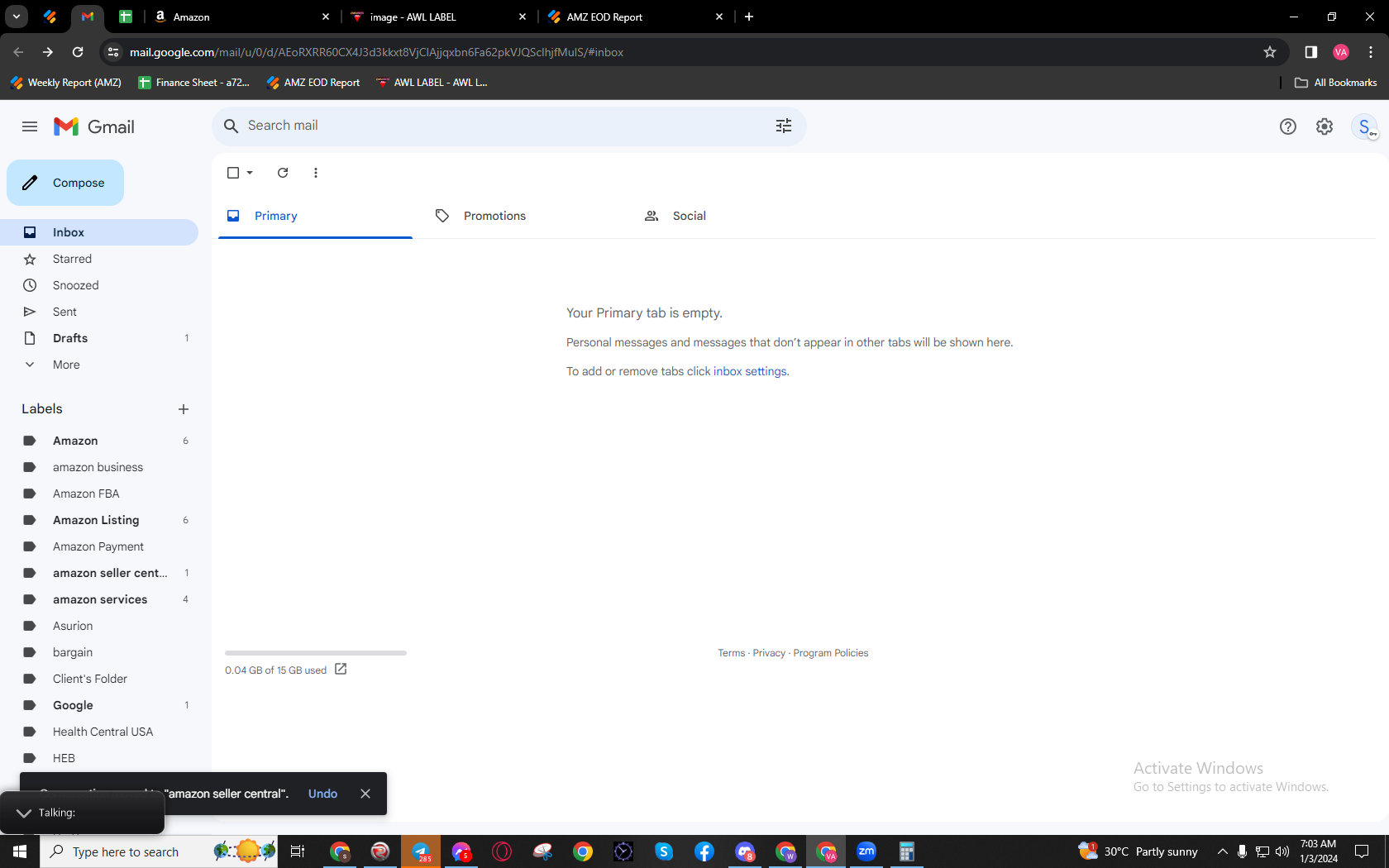The image size is (1389, 868).
Task: Dismiss the notification with X icon
Action: [365, 794]
